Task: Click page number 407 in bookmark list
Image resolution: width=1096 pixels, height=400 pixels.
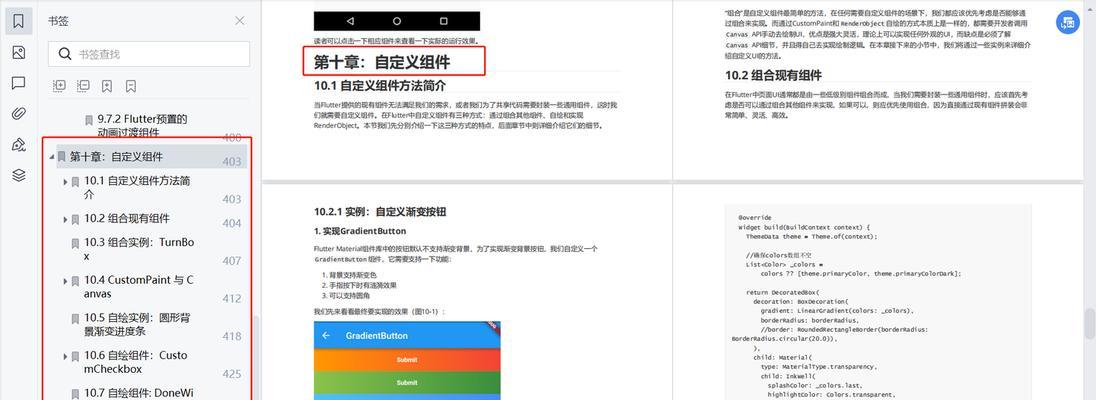Action: [232, 261]
